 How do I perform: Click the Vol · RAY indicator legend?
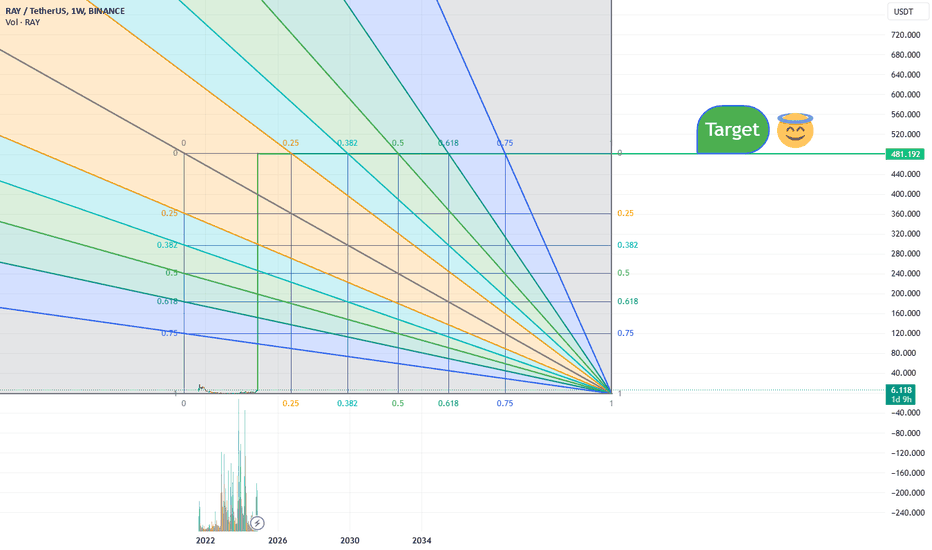tap(23, 22)
